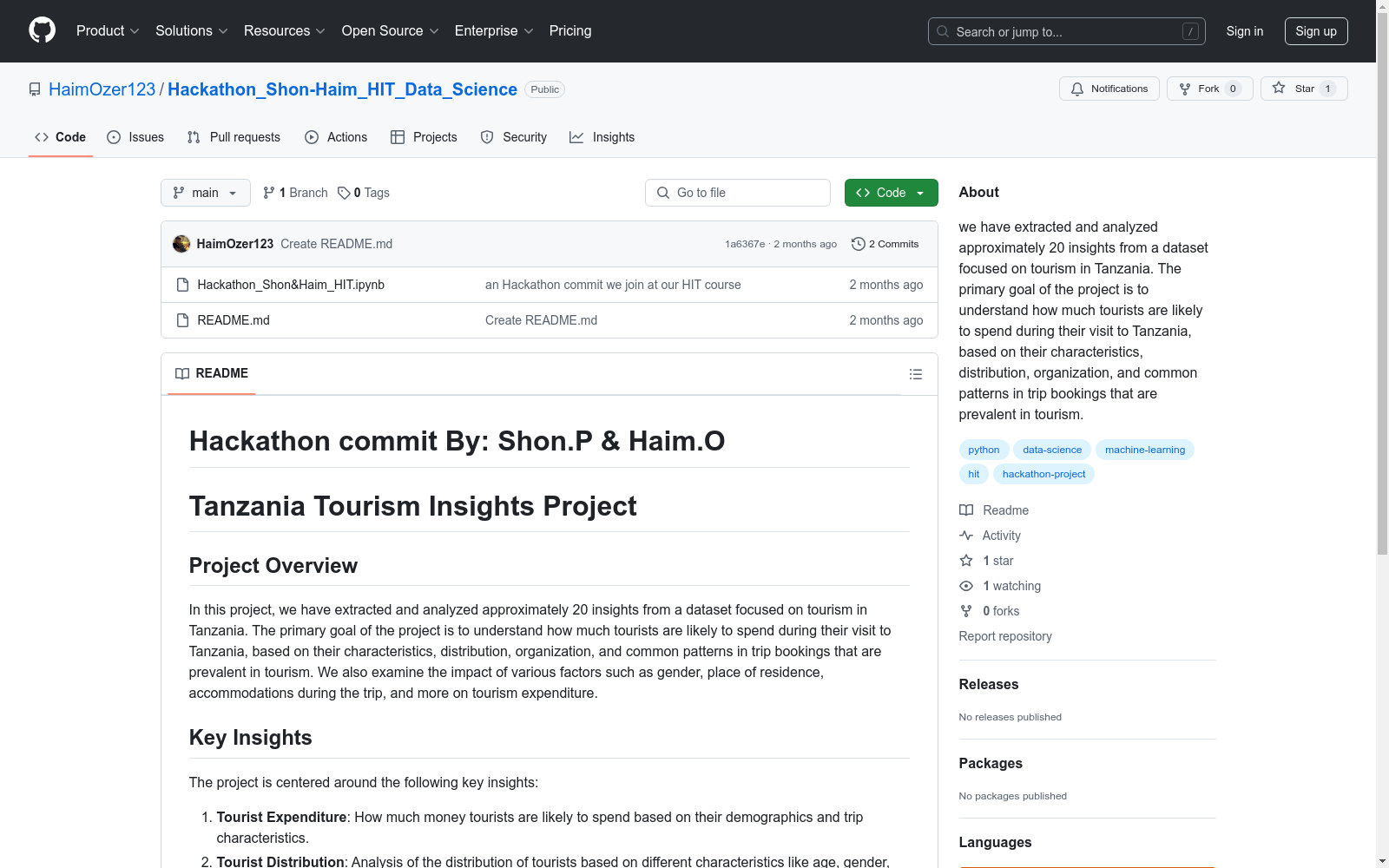The image size is (1389, 868).
Task: Open the Code tab
Action: click(61, 137)
